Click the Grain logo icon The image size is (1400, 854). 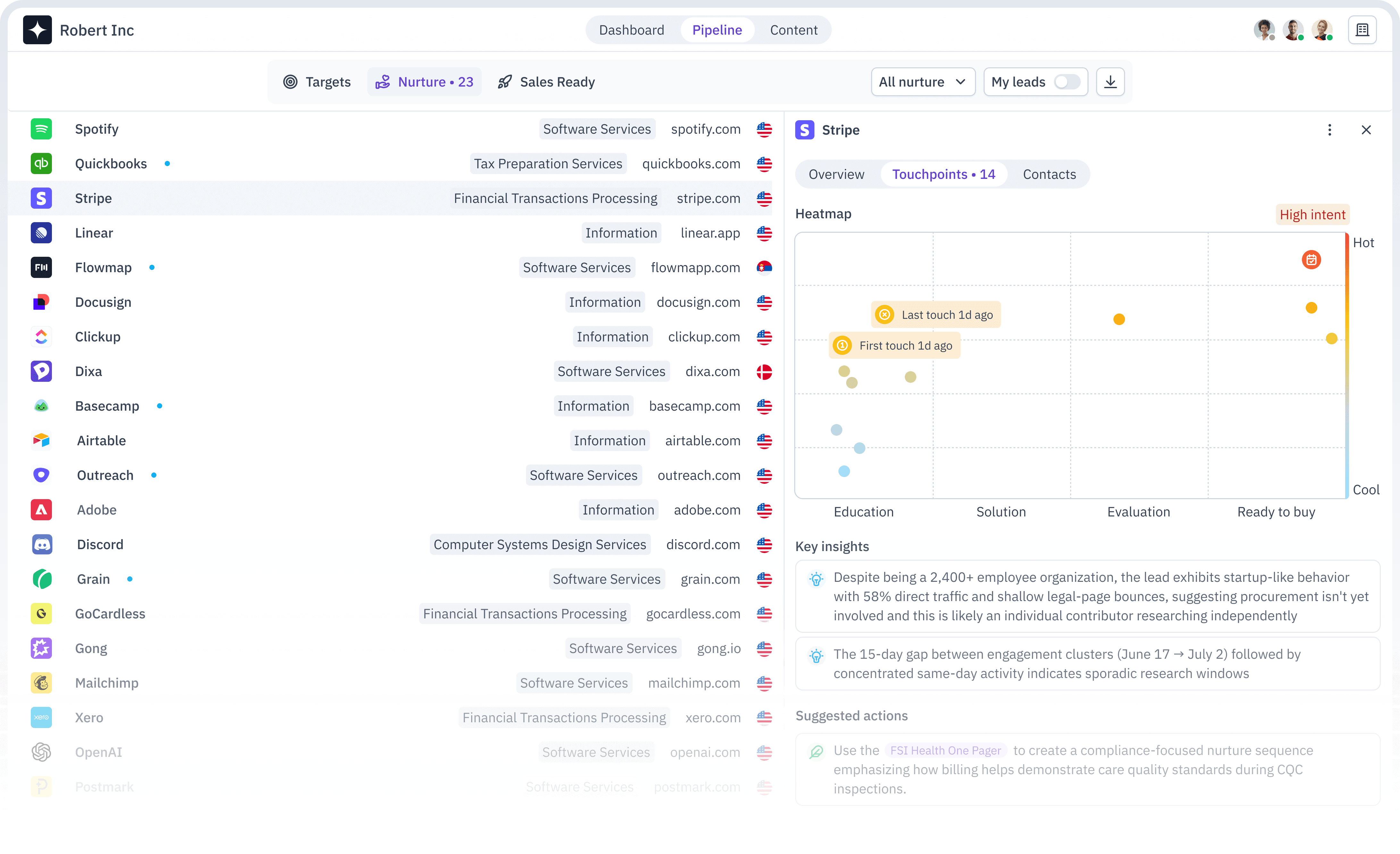pos(42,580)
